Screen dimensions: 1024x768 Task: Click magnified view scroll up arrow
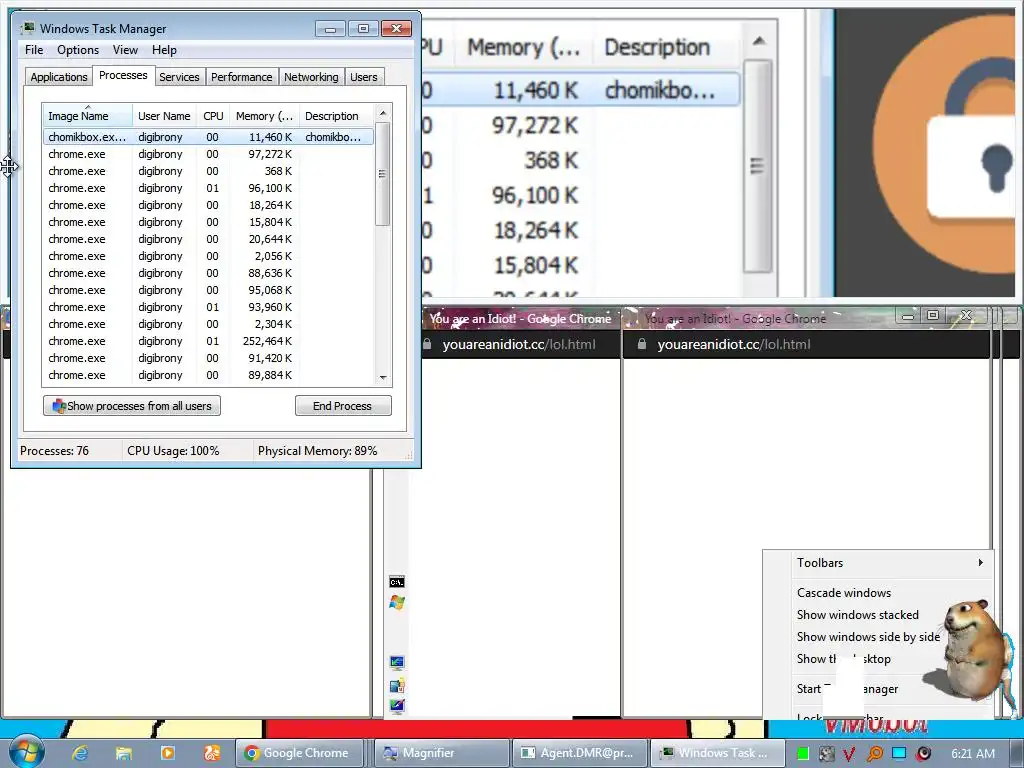[758, 41]
